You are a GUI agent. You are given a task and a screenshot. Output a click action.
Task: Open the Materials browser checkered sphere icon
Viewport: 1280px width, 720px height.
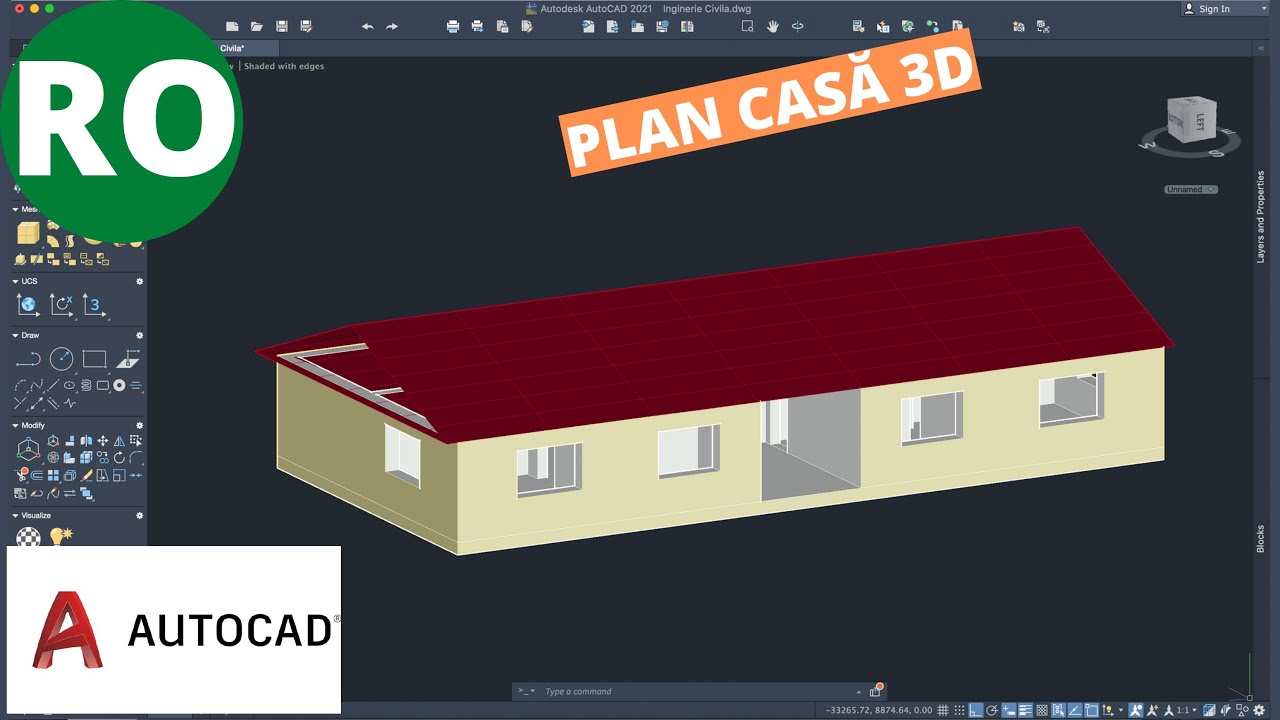point(29,537)
